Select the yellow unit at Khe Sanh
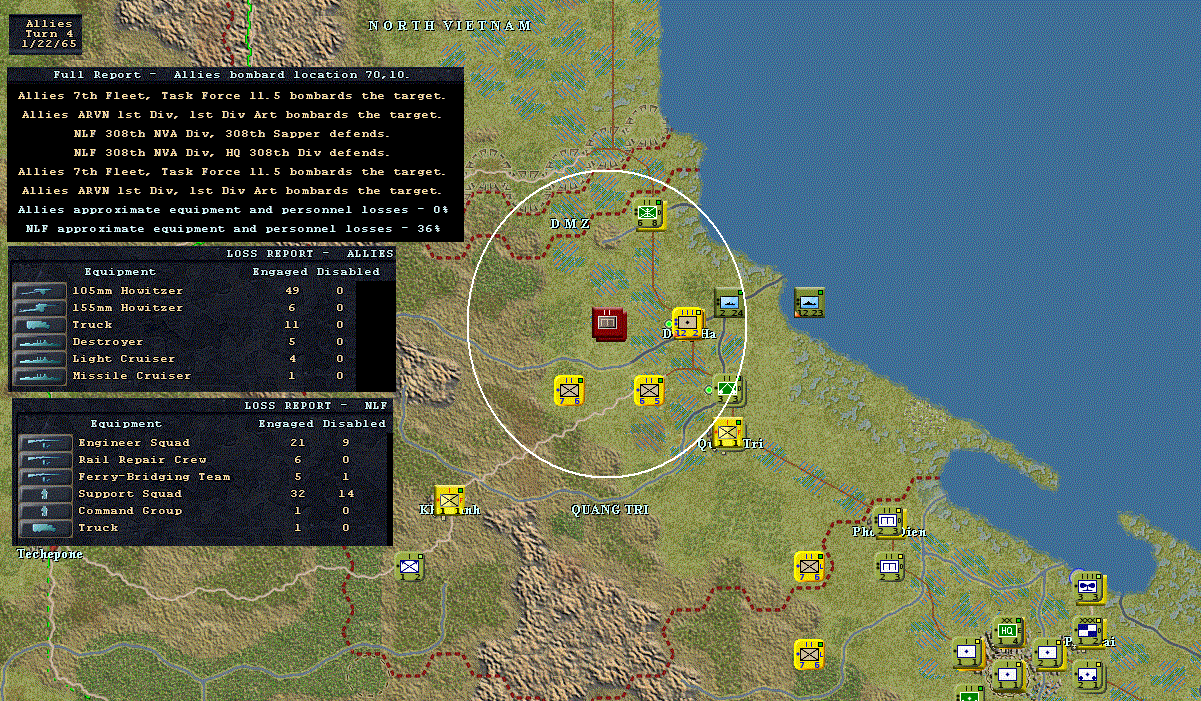1201x701 pixels. pyautogui.click(x=450, y=500)
